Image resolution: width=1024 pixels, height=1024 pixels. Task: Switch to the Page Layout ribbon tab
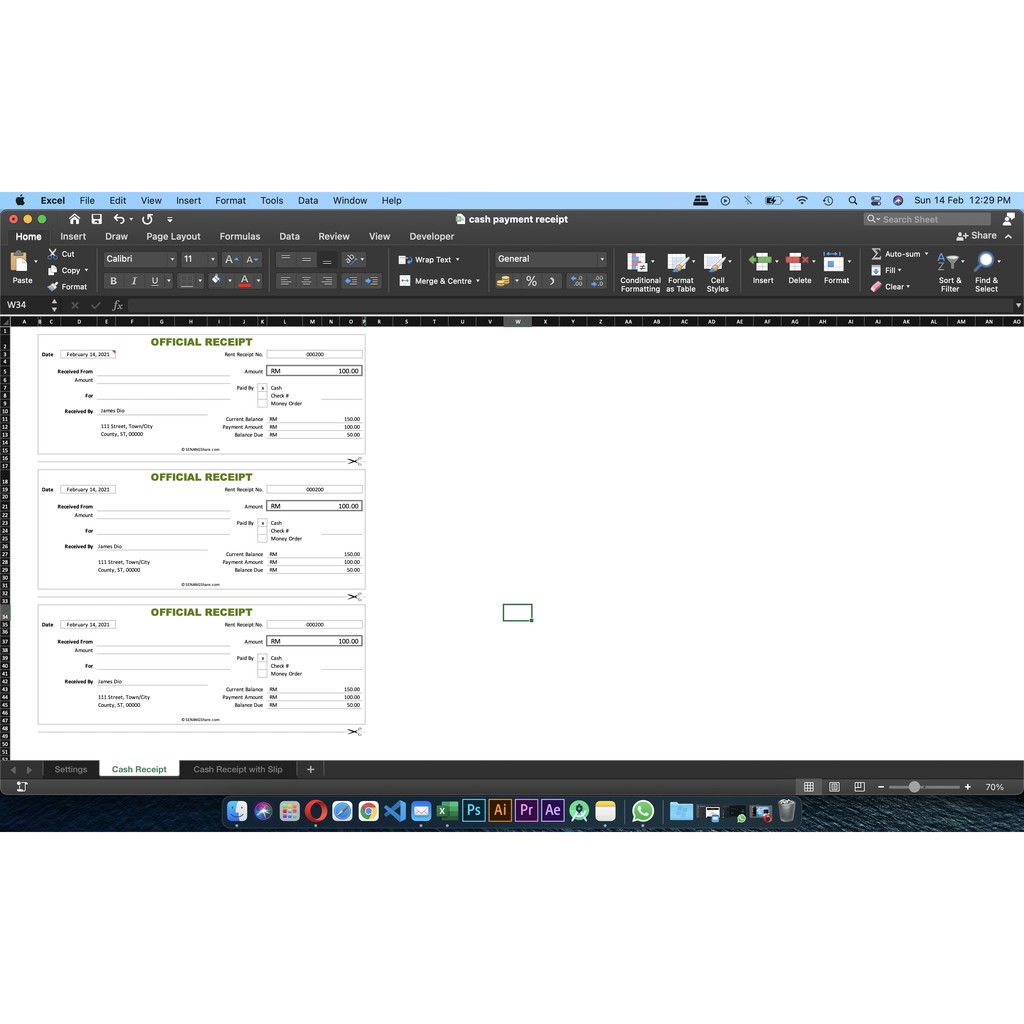(173, 237)
